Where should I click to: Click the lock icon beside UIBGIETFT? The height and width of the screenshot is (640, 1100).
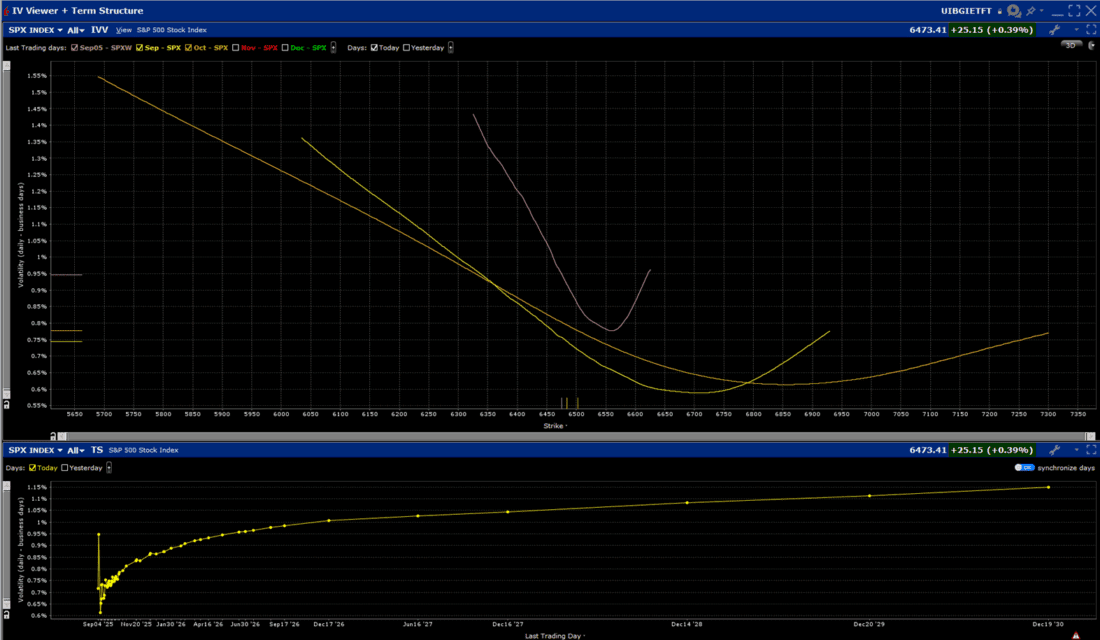(1000, 11)
